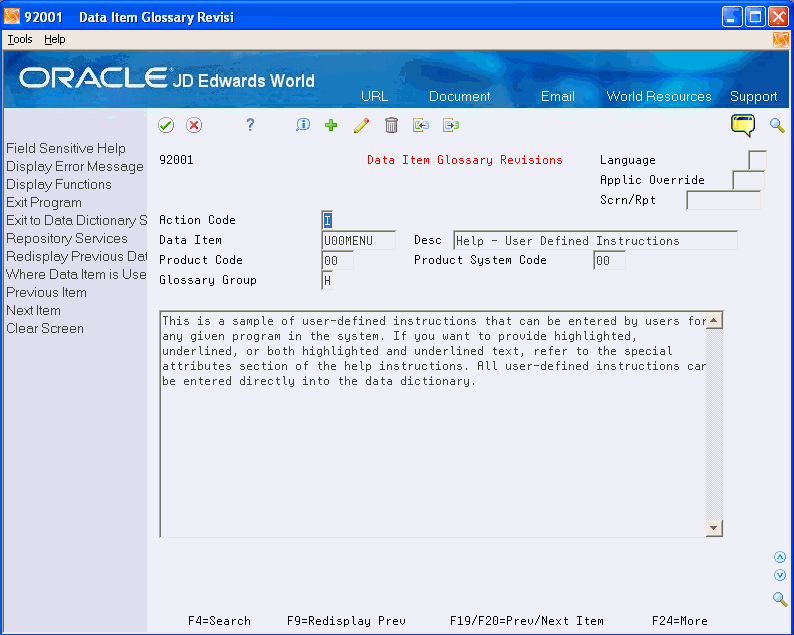Click the glossary scrollbar down arrow
The image size is (794, 635).
click(x=714, y=528)
